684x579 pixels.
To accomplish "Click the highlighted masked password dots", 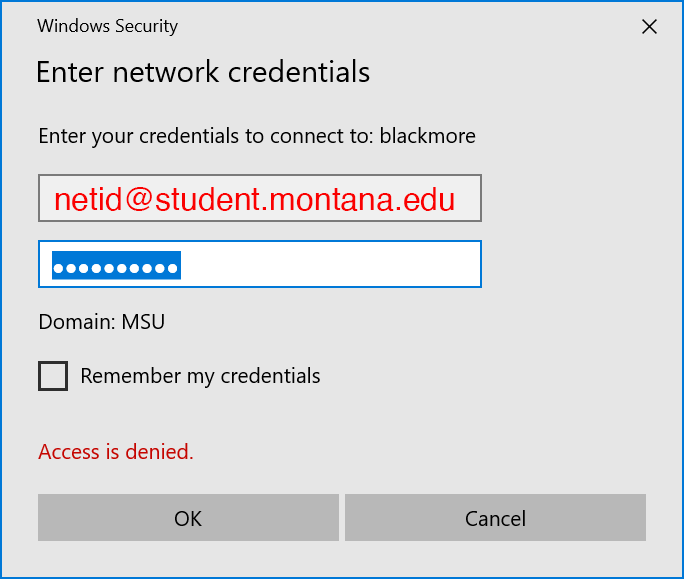I will pyautogui.click(x=116, y=265).
